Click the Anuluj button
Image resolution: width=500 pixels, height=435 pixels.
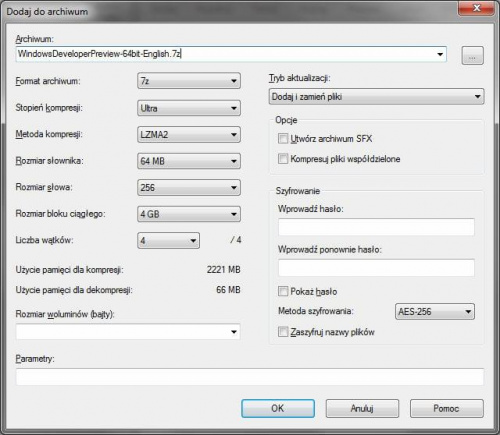tap(362, 408)
